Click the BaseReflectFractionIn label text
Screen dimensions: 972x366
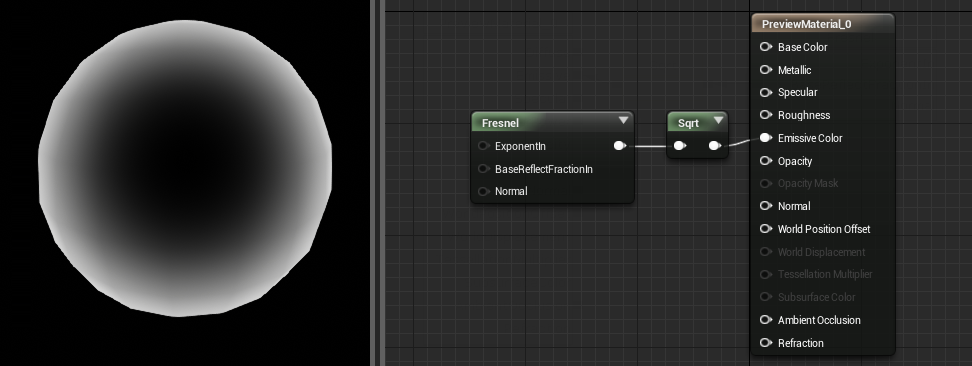pyautogui.click(x=544, y=169)
